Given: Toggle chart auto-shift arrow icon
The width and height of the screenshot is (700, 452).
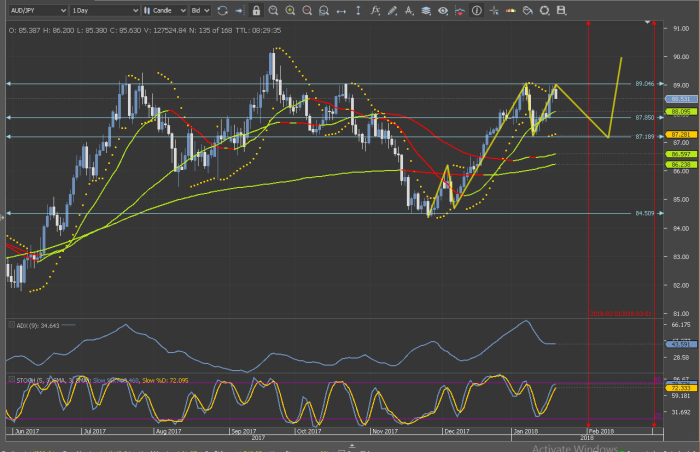Looking at the screenshot, I should 239,10.
